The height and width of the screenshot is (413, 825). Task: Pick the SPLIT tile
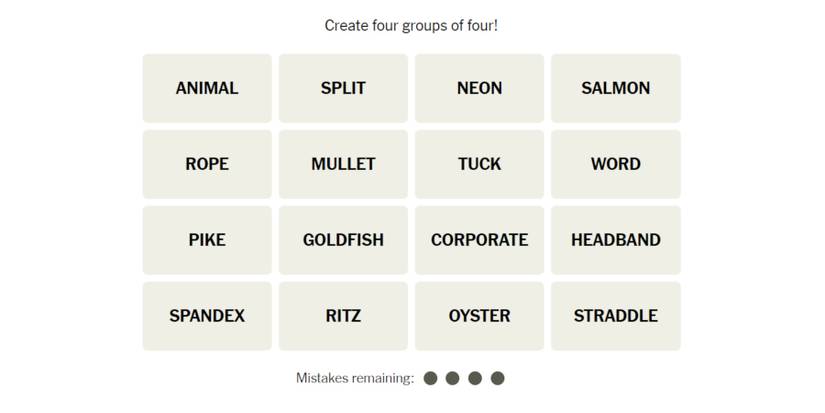coord(343,88)
